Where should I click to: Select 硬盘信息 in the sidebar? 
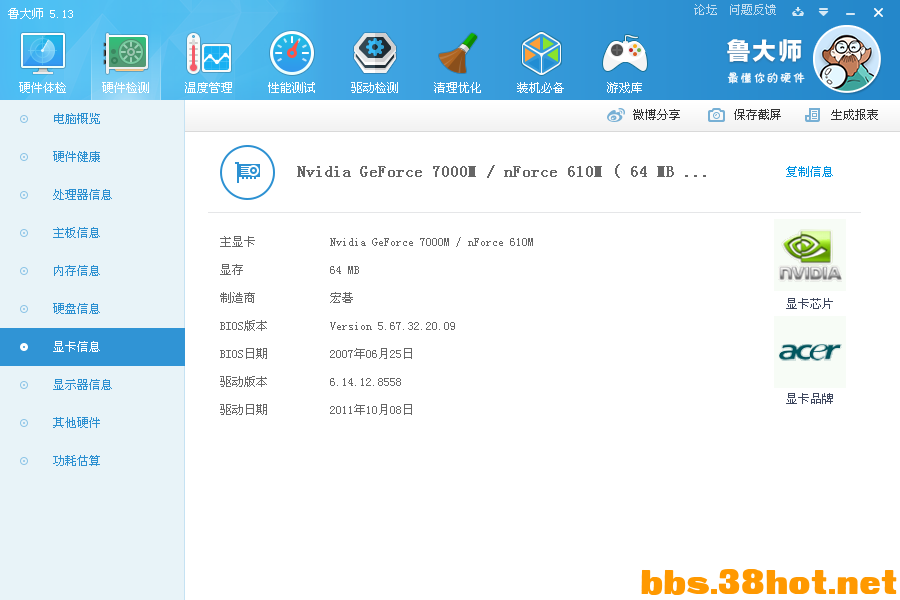coord(92,308)
